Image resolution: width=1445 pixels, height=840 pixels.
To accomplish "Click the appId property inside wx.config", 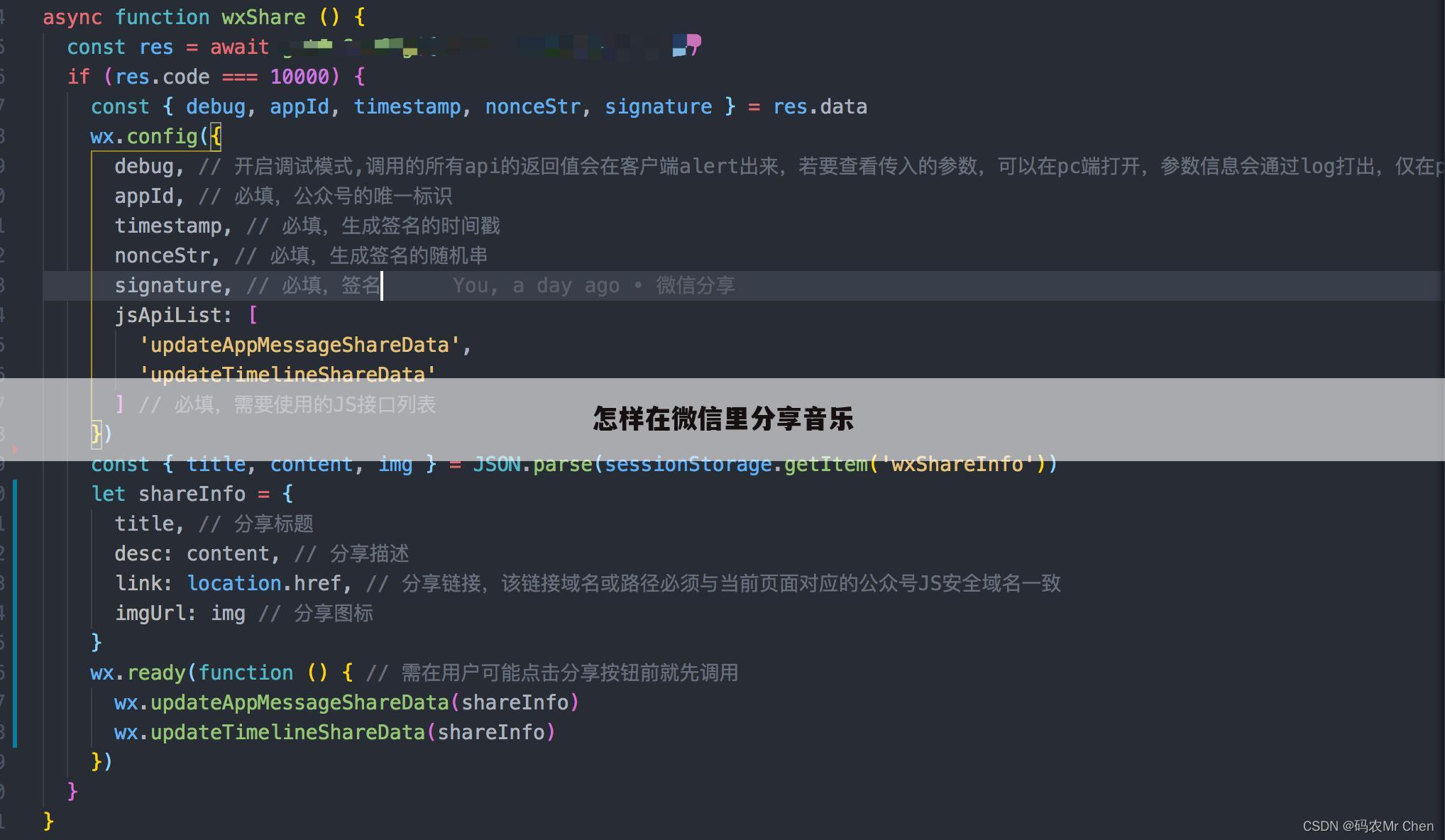I will [144, 196].
